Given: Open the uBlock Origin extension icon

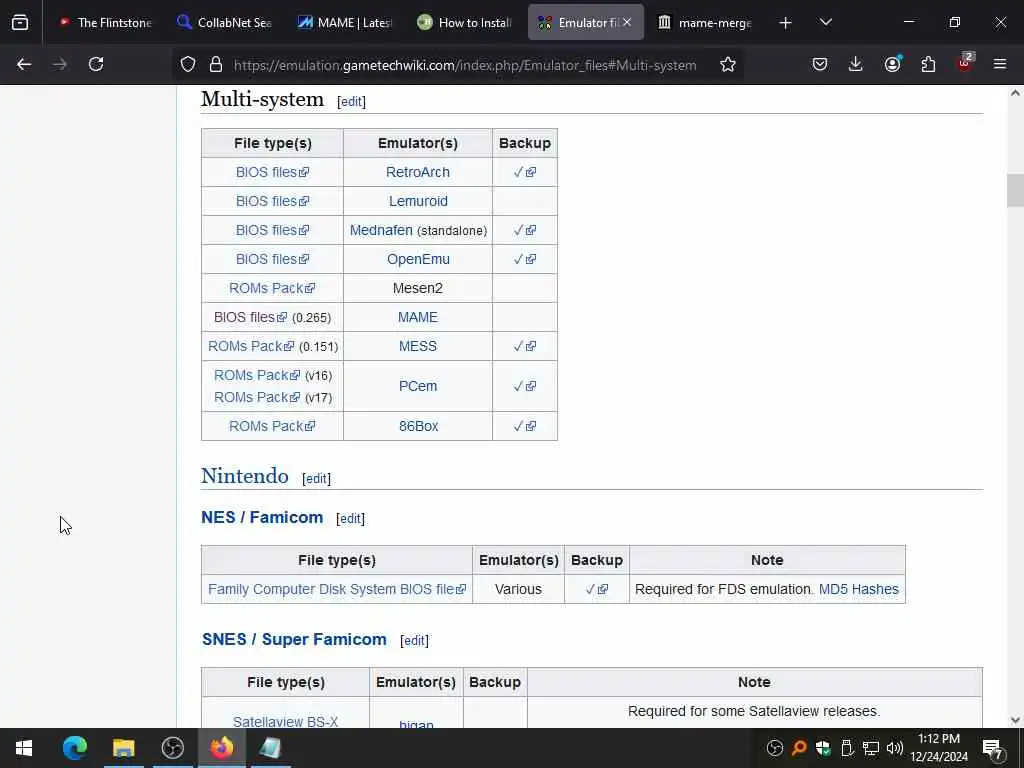Looking at the screenshot, I should point(965,63).
